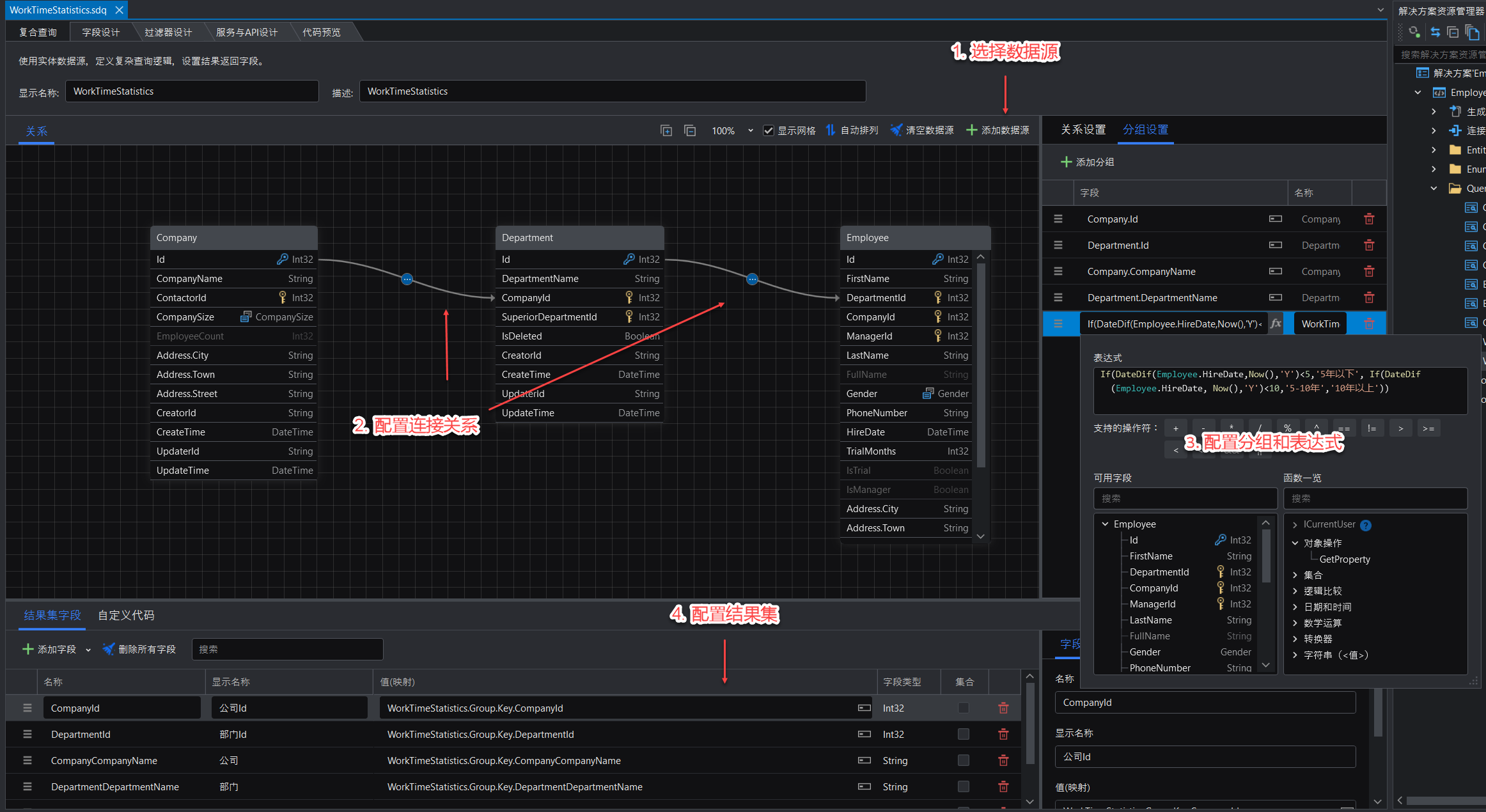
Task: Click the field picker icon in the Company.Id group row
Action: pyautogui.click(x=1276, y=219)
